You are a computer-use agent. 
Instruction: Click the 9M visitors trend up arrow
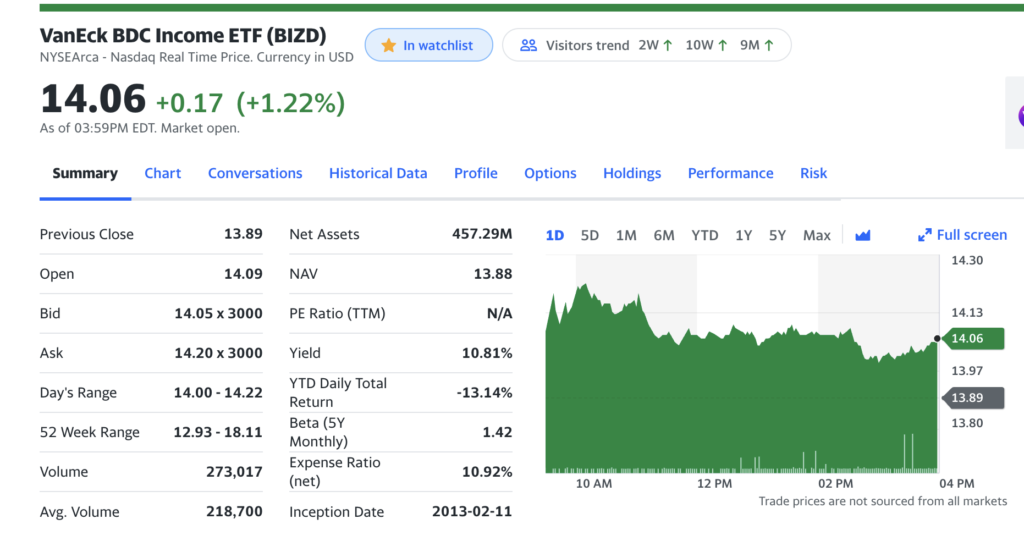click(769, 45)
